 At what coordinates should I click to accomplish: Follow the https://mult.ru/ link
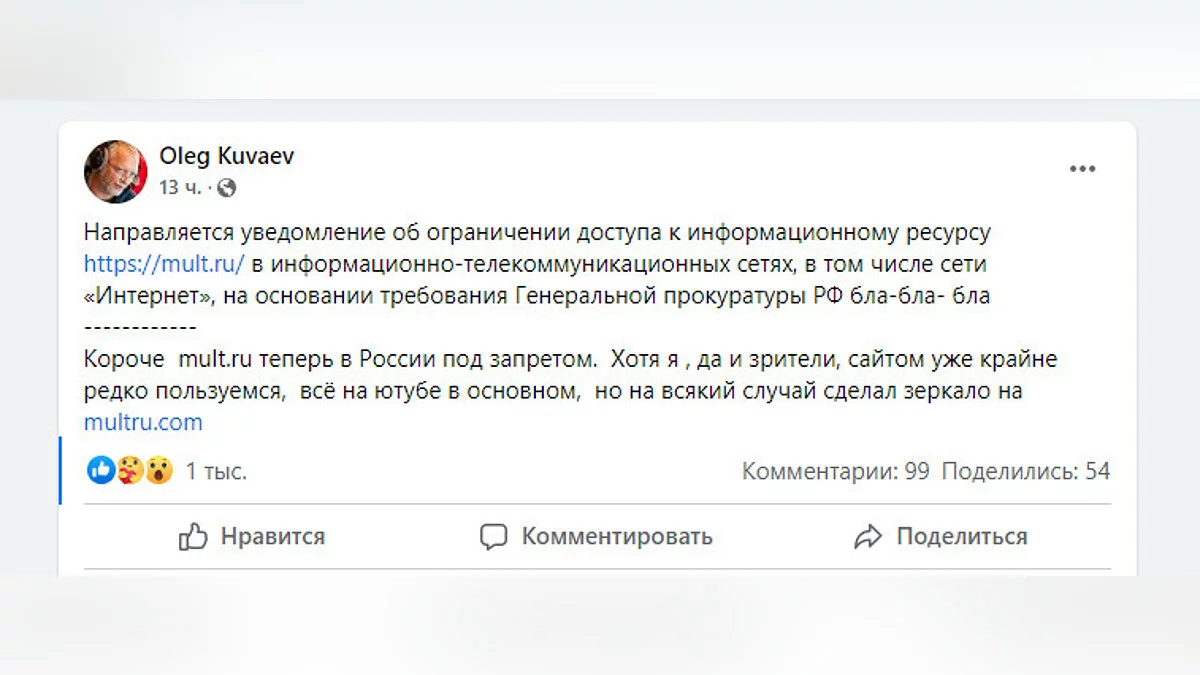[165, 265]
